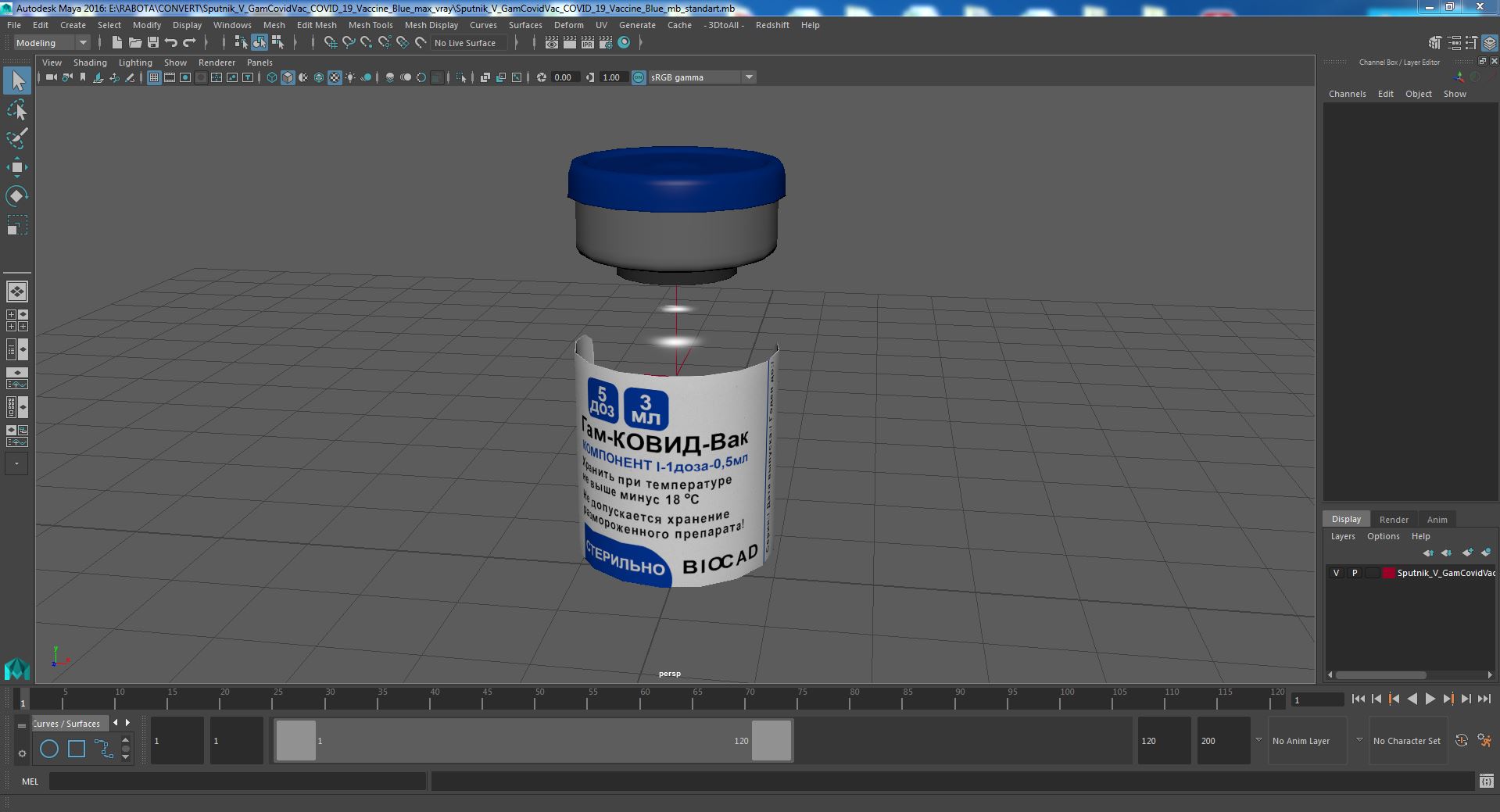Select the Scale tool

[17, 225]
